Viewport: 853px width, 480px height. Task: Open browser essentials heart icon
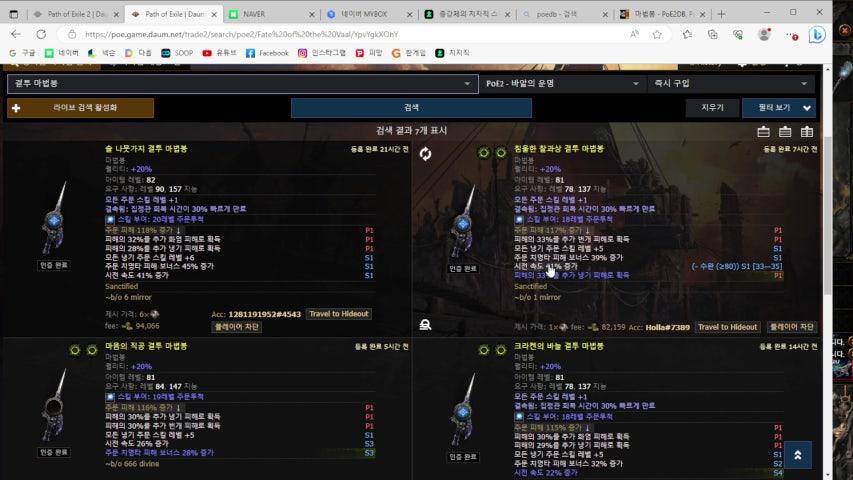738,34
